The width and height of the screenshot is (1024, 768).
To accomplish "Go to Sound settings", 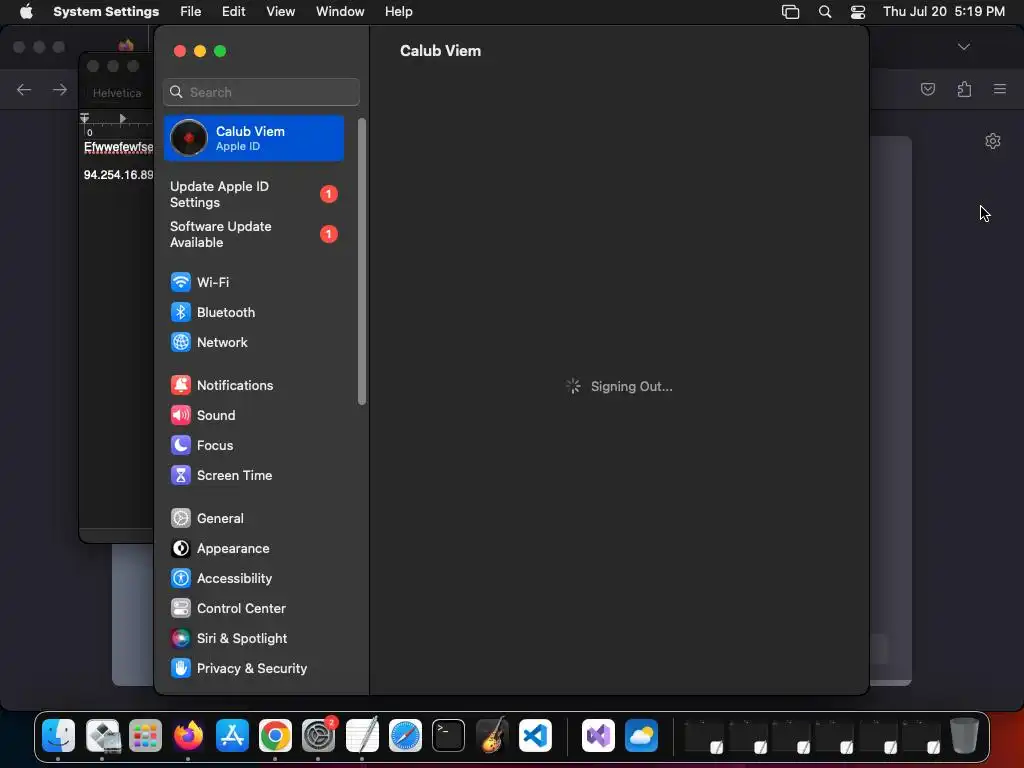I will pyautogui.click(x=253, y=415).
